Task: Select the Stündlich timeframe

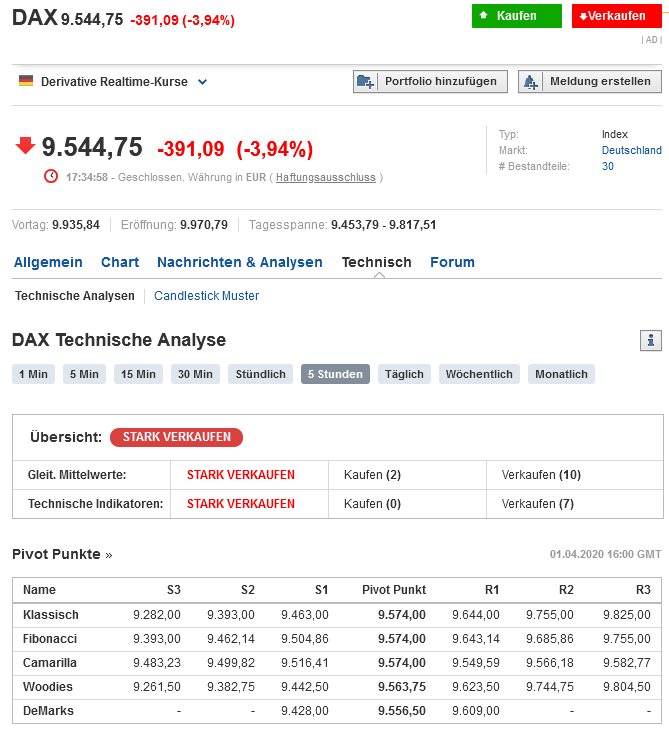Action: 261,374
